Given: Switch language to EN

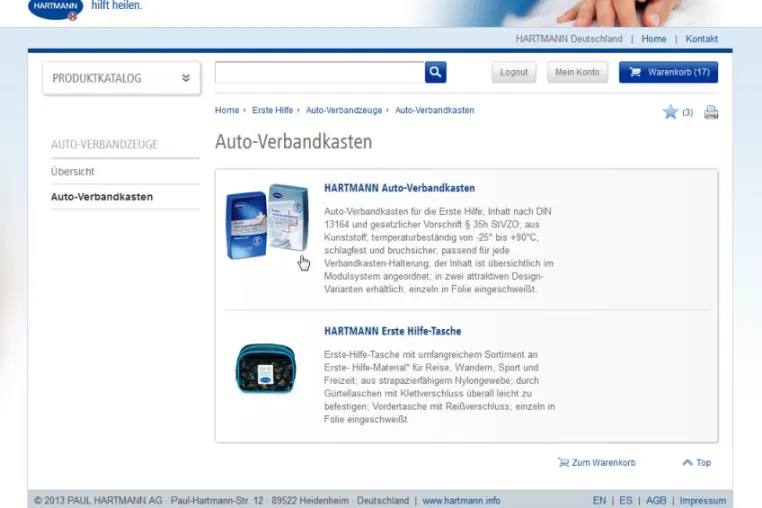Looking at the screenshot, I should [599, 500].
